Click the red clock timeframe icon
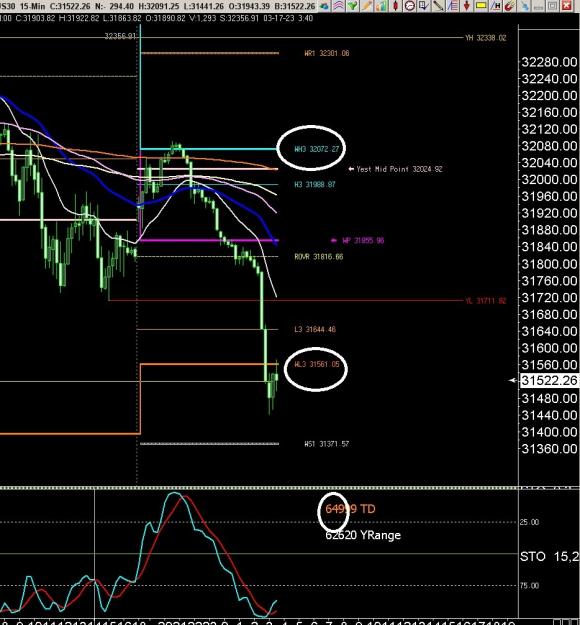The image size is (580, 625). tap(409, 6)
